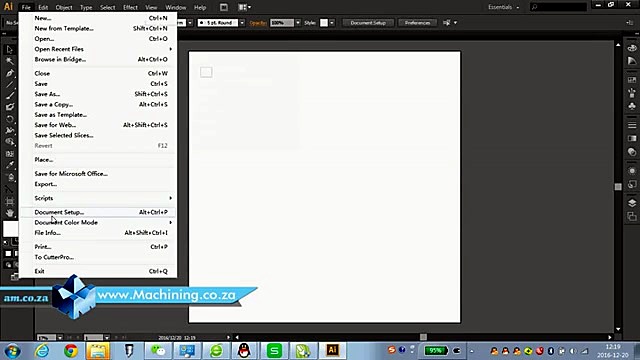
Task: Open the Stroke panel icon
Action: (x=632, y=125)
